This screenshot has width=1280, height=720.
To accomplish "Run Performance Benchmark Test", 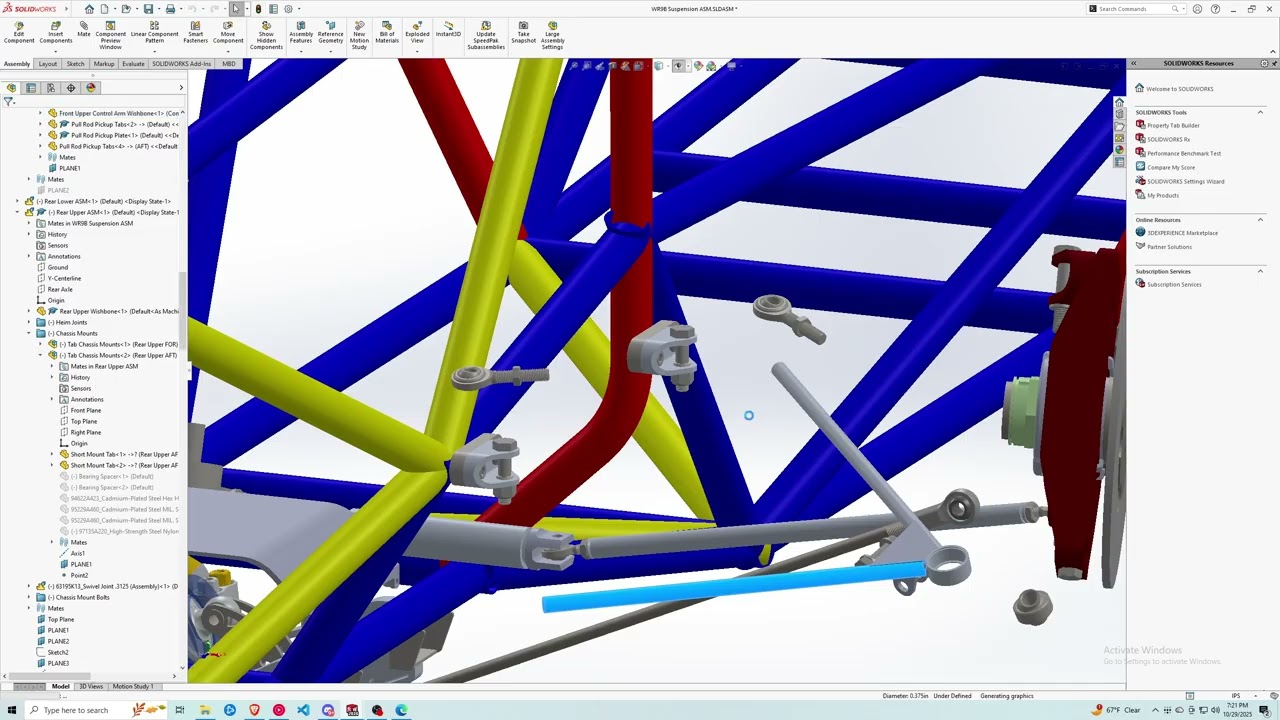I will coord(1178,153).
